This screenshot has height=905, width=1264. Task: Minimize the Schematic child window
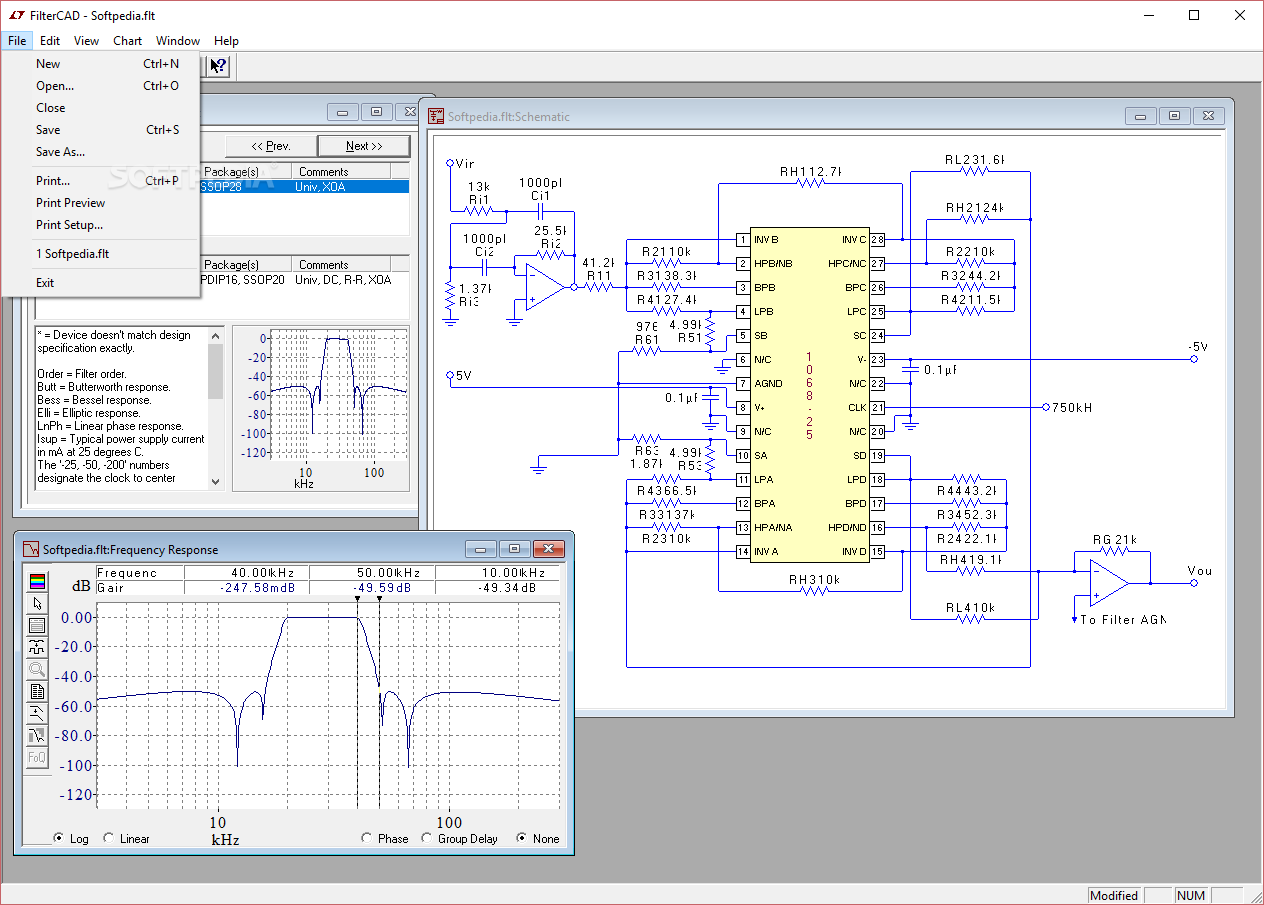[1143, 116]
